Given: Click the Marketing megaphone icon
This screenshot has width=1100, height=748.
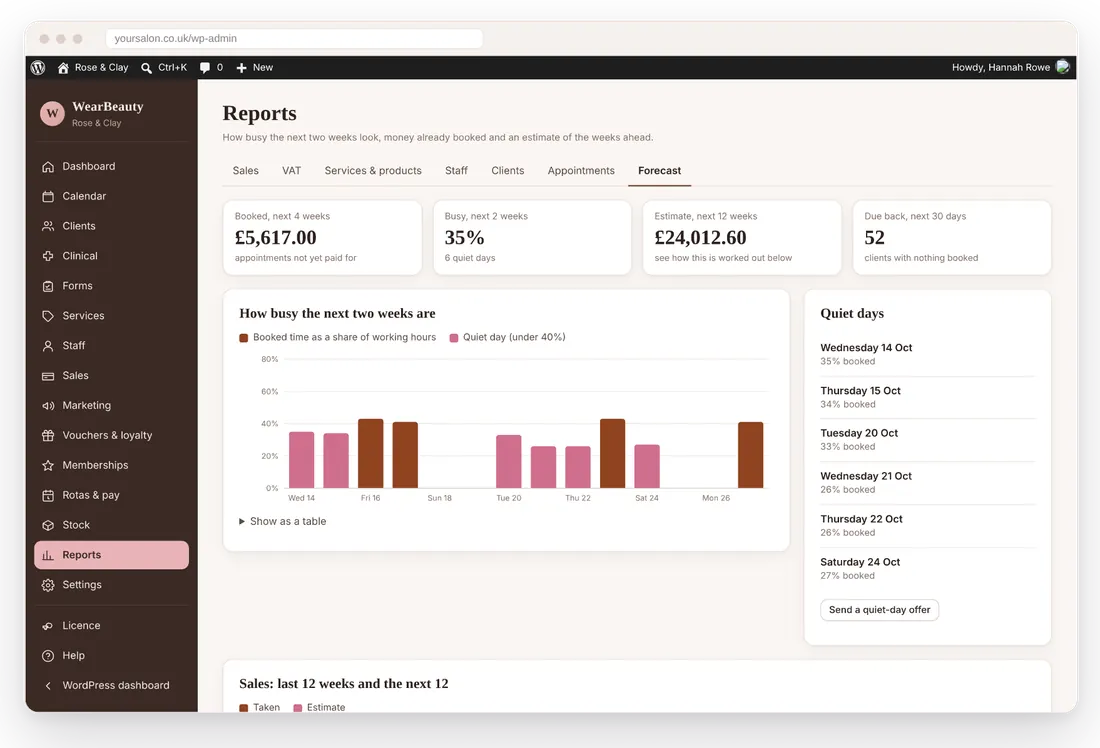Looking at the screenshot, I should coord(48,406).
